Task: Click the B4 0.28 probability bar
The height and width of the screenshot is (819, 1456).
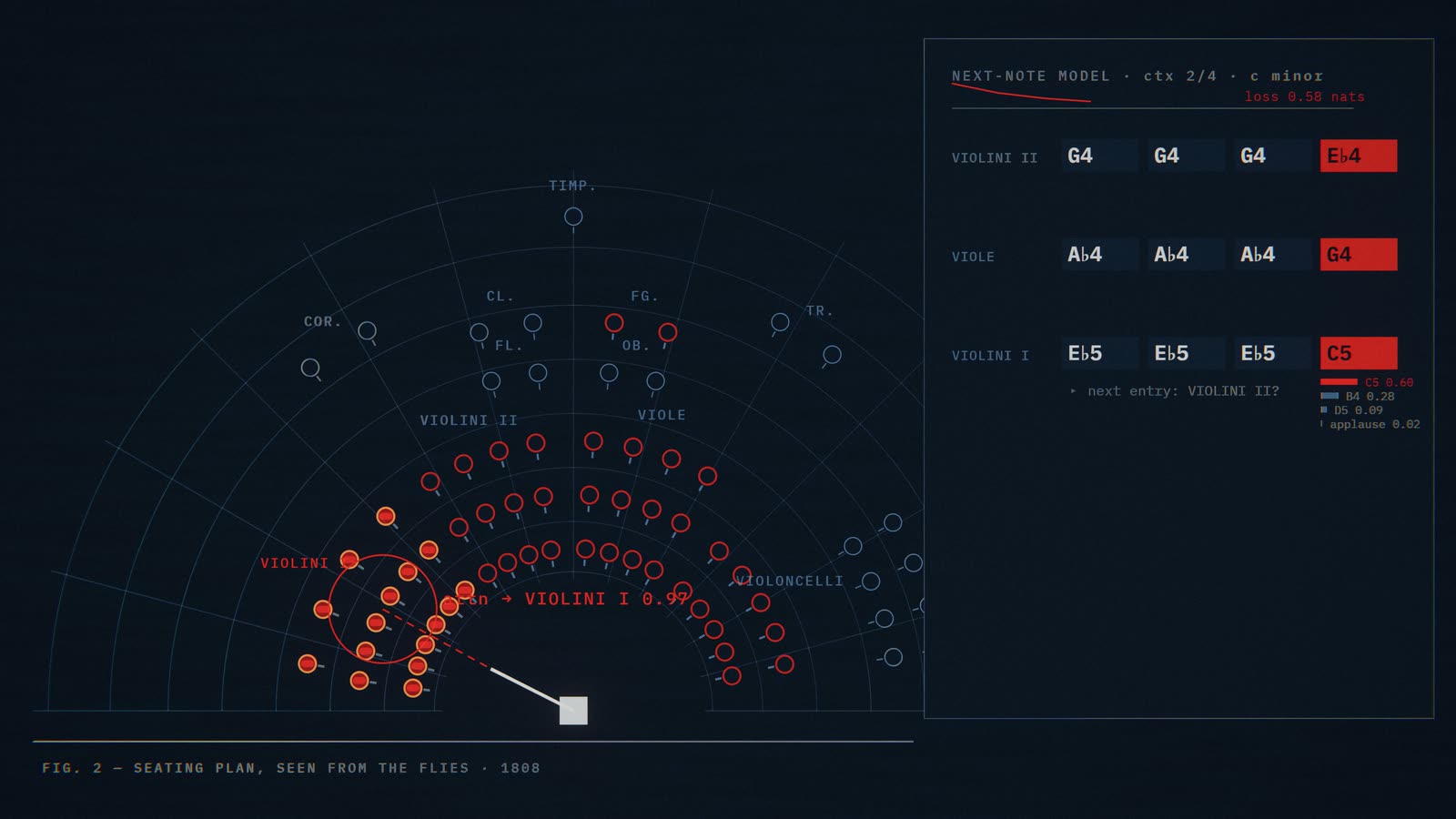Action: [1330, 396]
